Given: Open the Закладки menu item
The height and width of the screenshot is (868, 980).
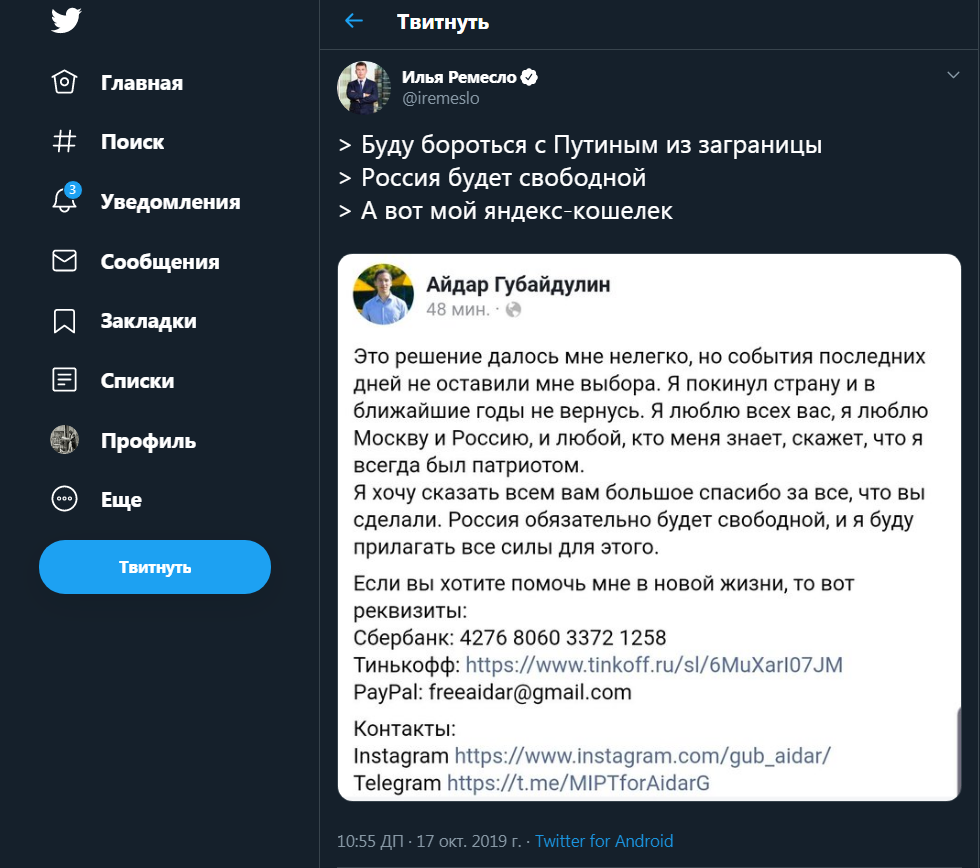Looking at the screenshot, I should [x=148, y=321].
